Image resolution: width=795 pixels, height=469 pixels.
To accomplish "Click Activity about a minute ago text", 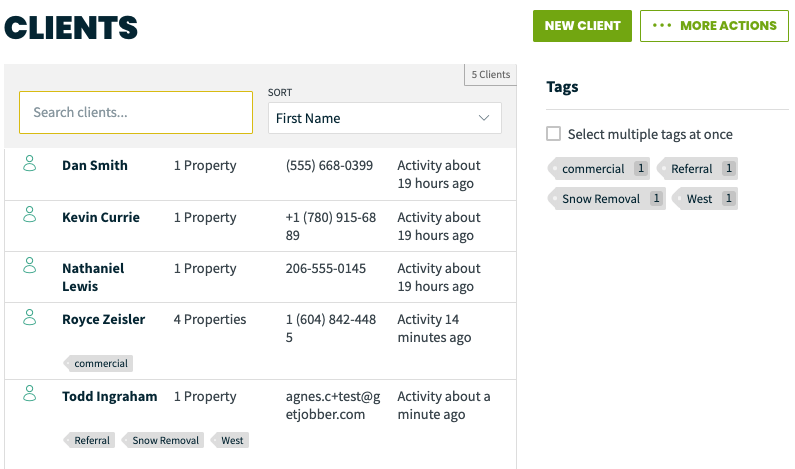I will (444, 406).
